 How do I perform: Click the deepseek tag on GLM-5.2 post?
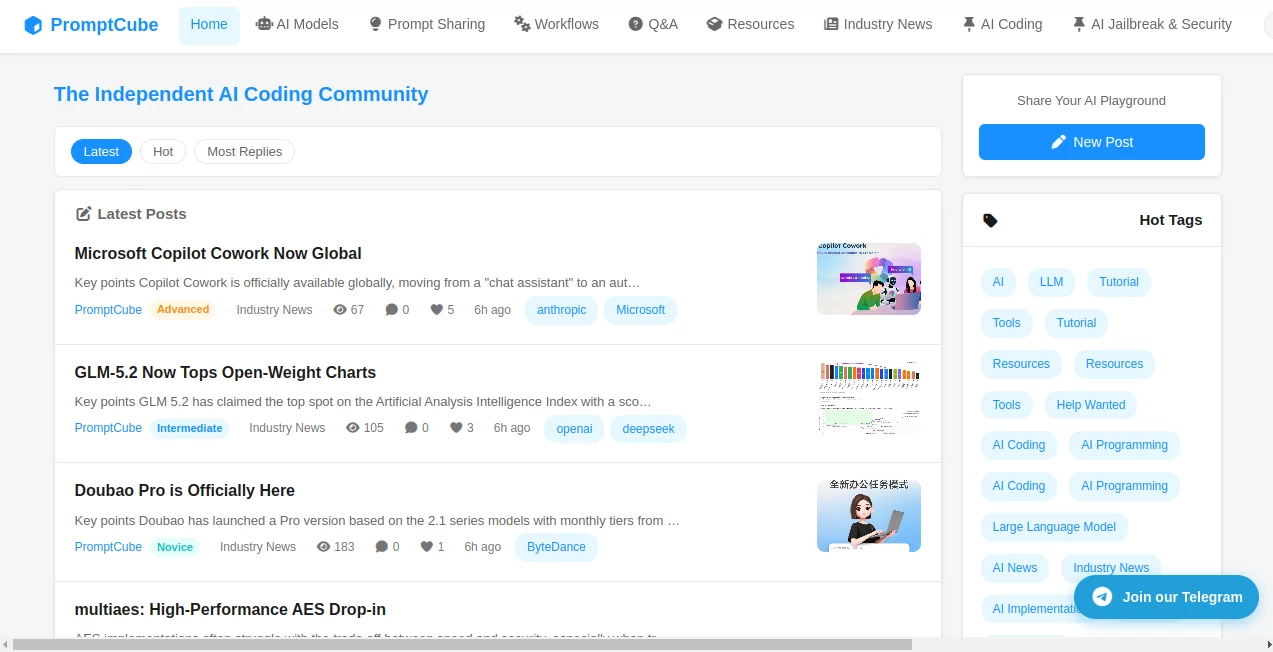click(x=648, y=429)
